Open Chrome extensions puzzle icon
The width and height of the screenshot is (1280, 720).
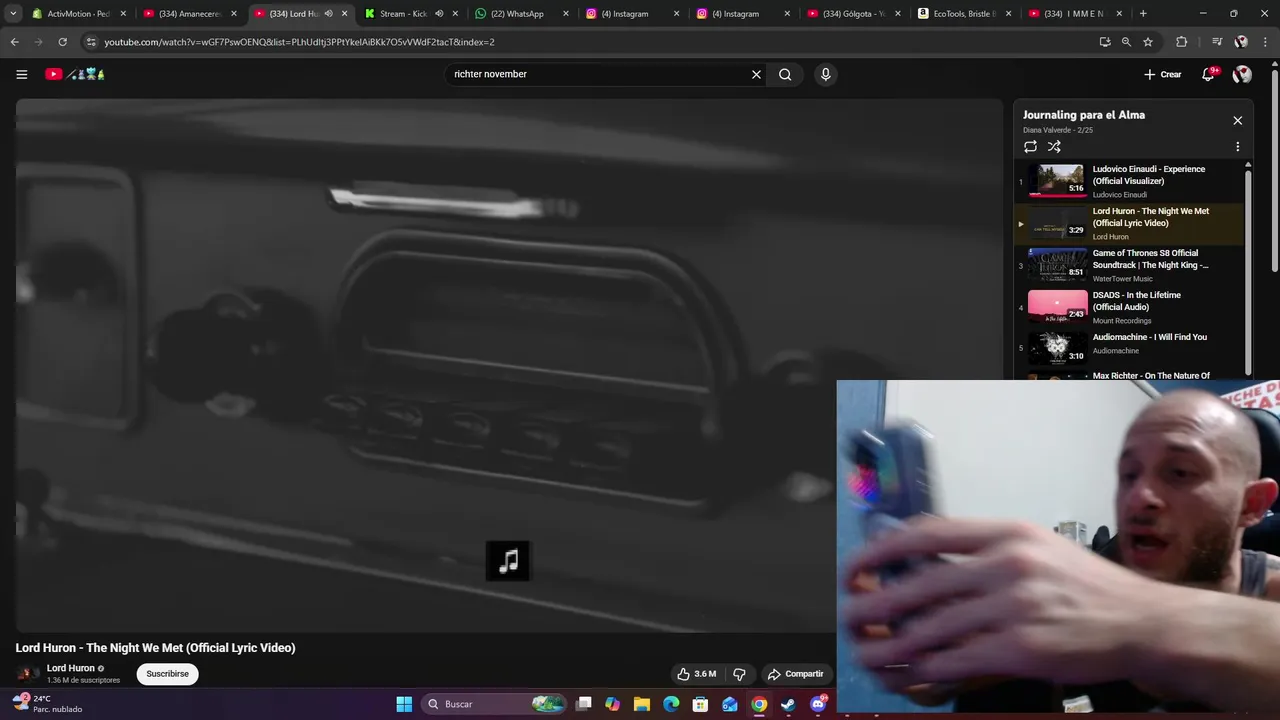pos(1181,42)
